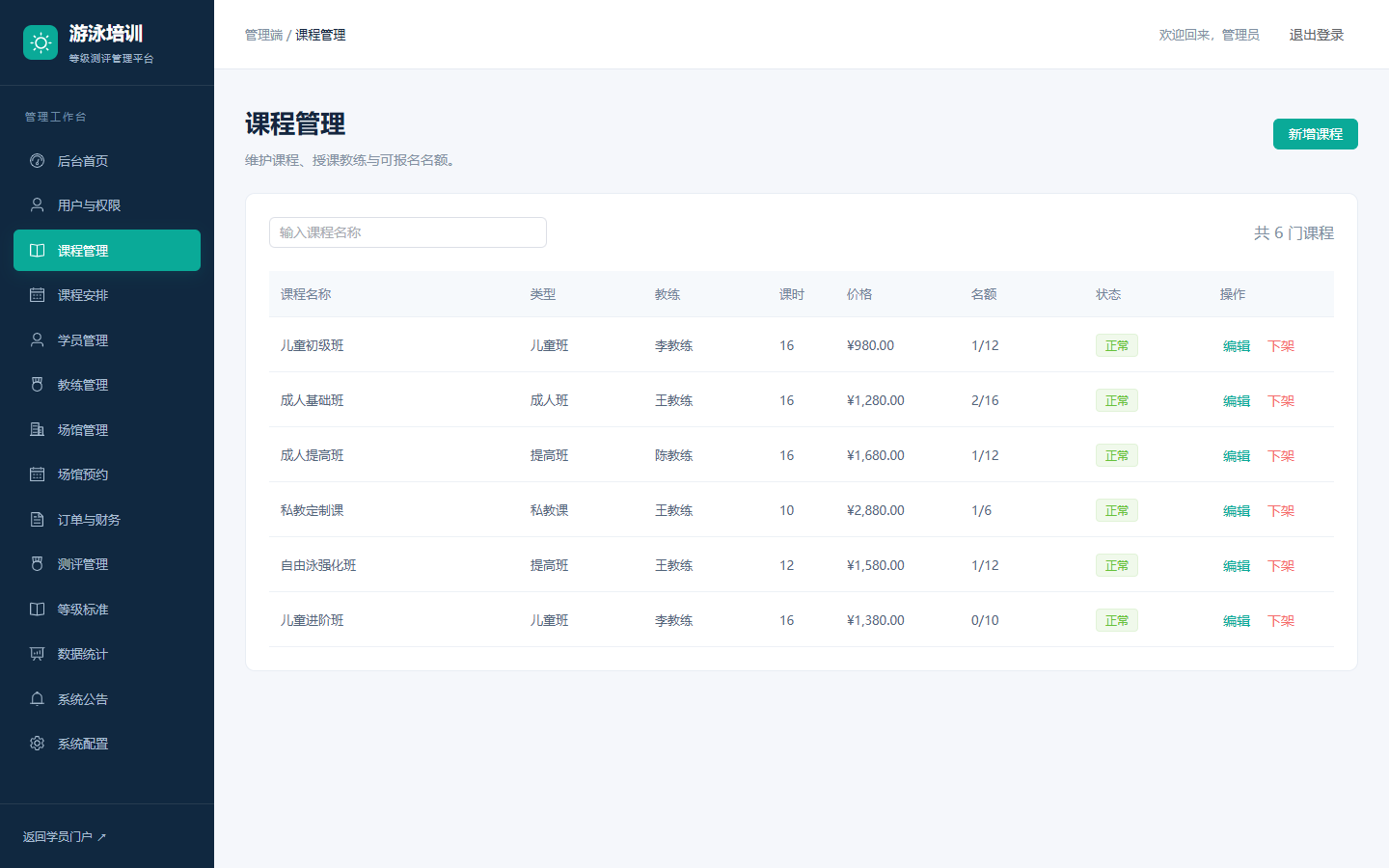Click the 系统公告 bell icon

(37, 699)
